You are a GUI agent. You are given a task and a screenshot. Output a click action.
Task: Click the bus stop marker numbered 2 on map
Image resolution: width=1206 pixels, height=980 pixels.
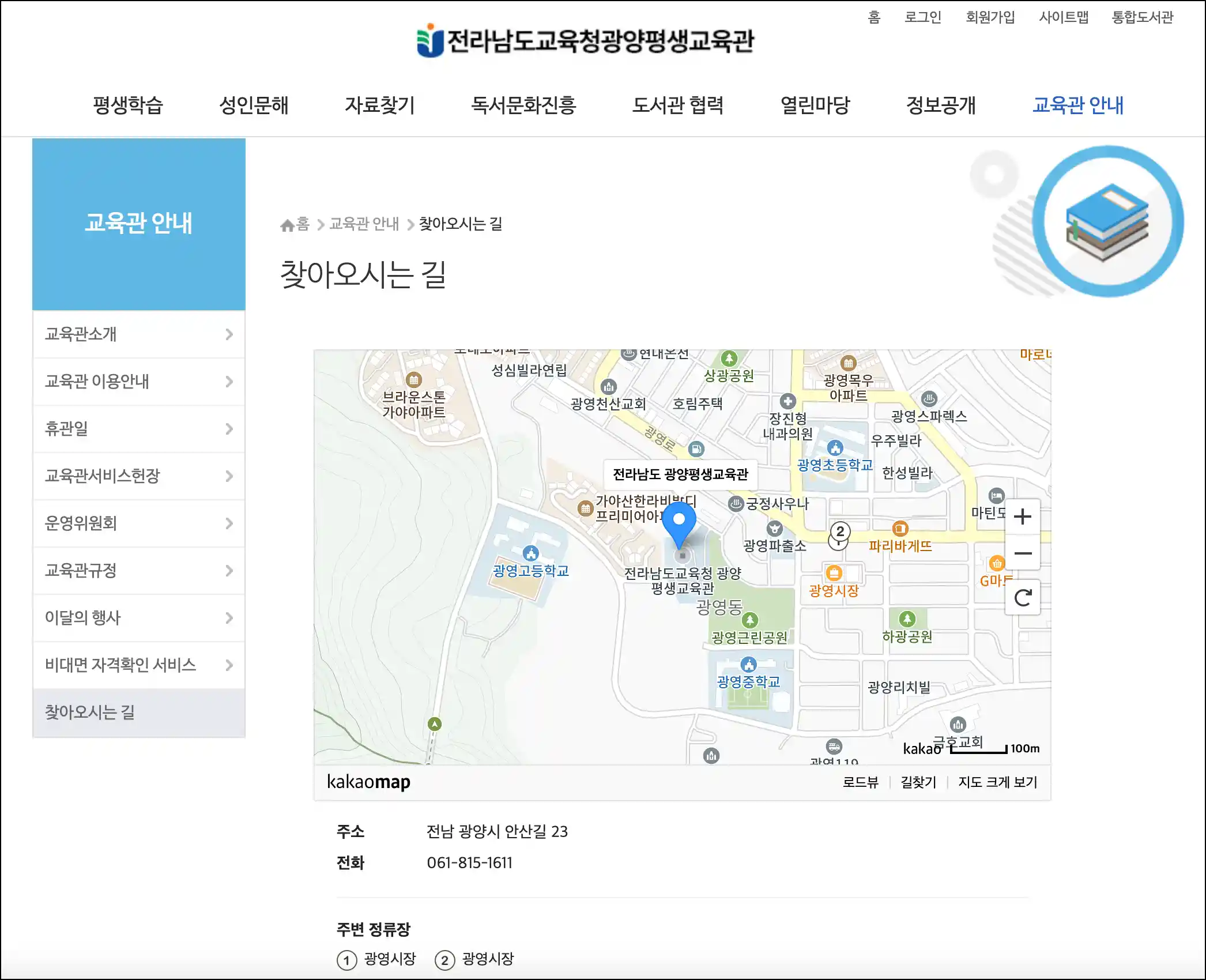click(x=840, y=532)
